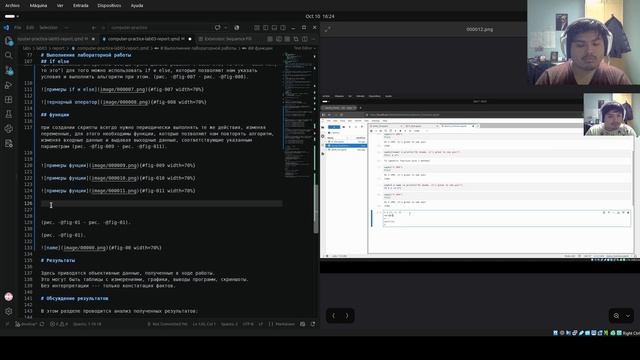Viewport: 640px width, 360px height.
Task: Open the Dispositivos menu of the VM window
Action: coord(109,6)
